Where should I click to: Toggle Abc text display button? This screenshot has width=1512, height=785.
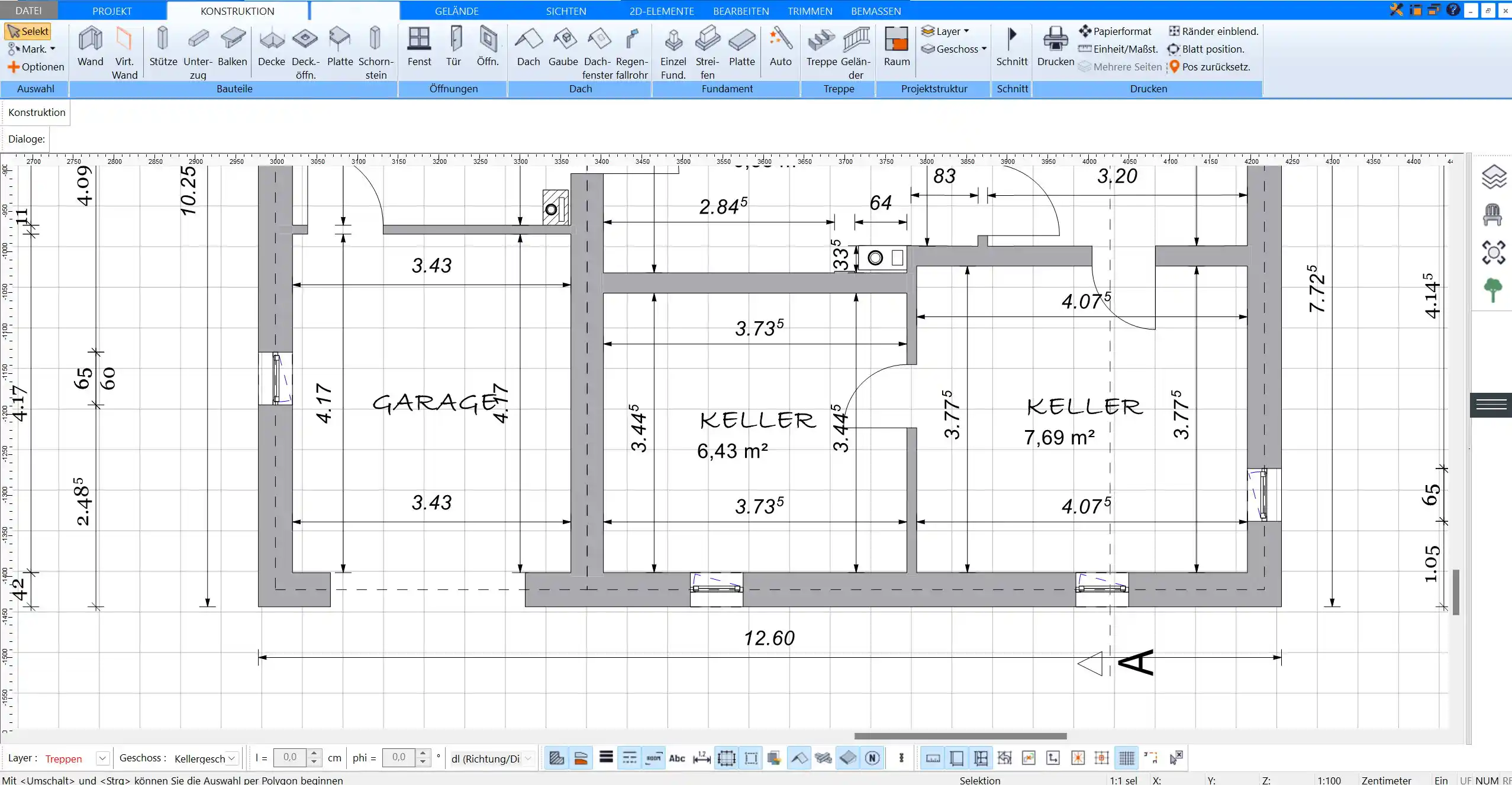[x=677, y=758]
